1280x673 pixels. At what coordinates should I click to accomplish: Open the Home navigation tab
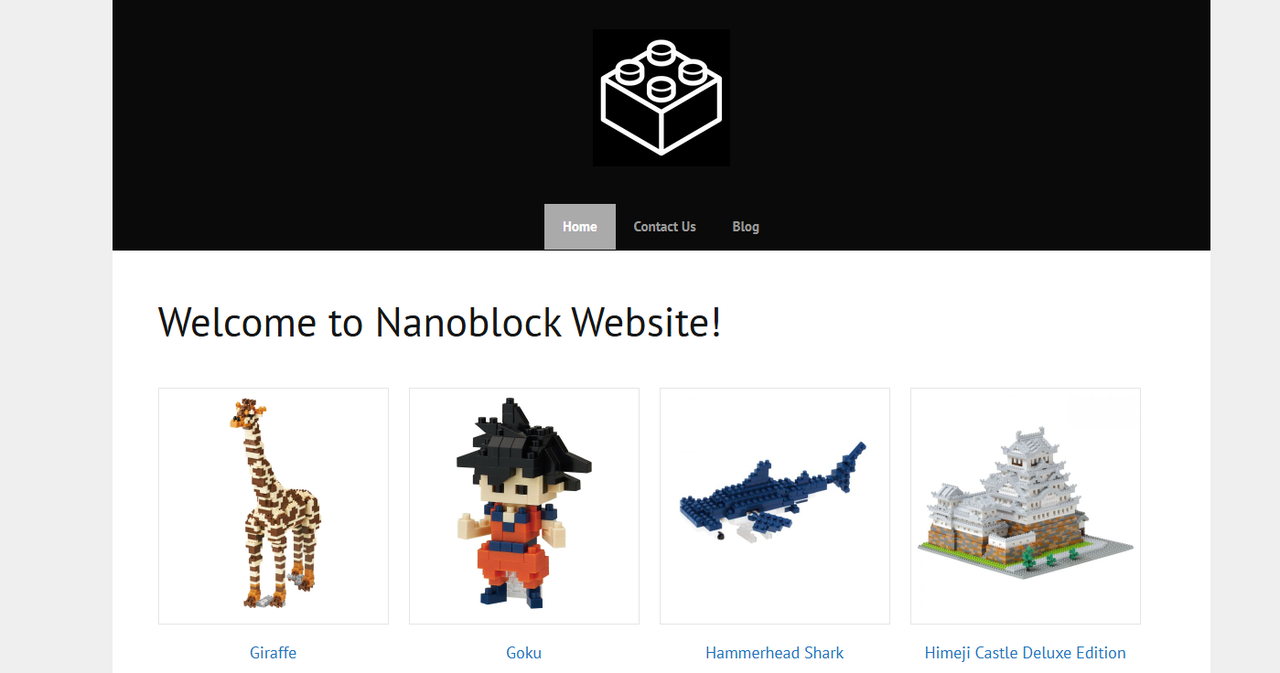[x=580, y=227]
